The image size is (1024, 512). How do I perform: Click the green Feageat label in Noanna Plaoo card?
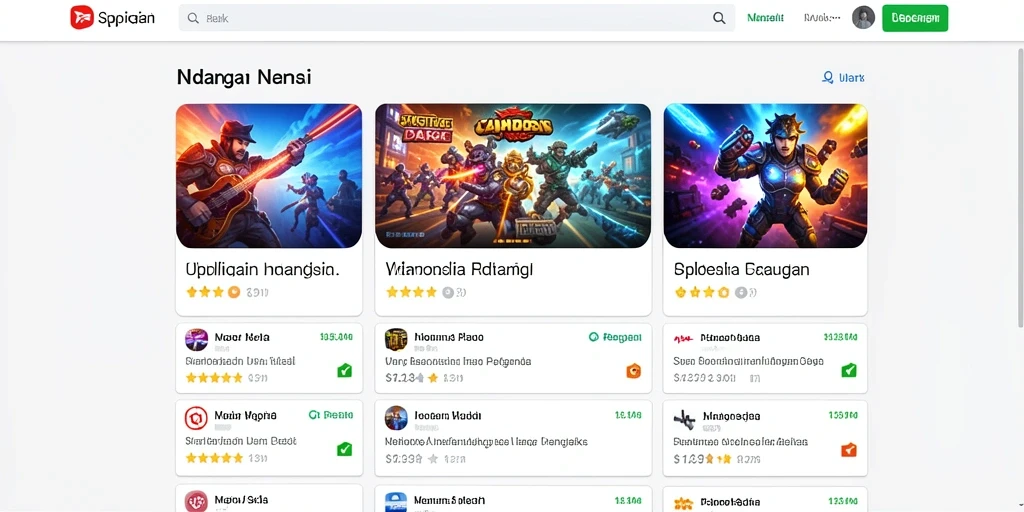tap(615, 337)
